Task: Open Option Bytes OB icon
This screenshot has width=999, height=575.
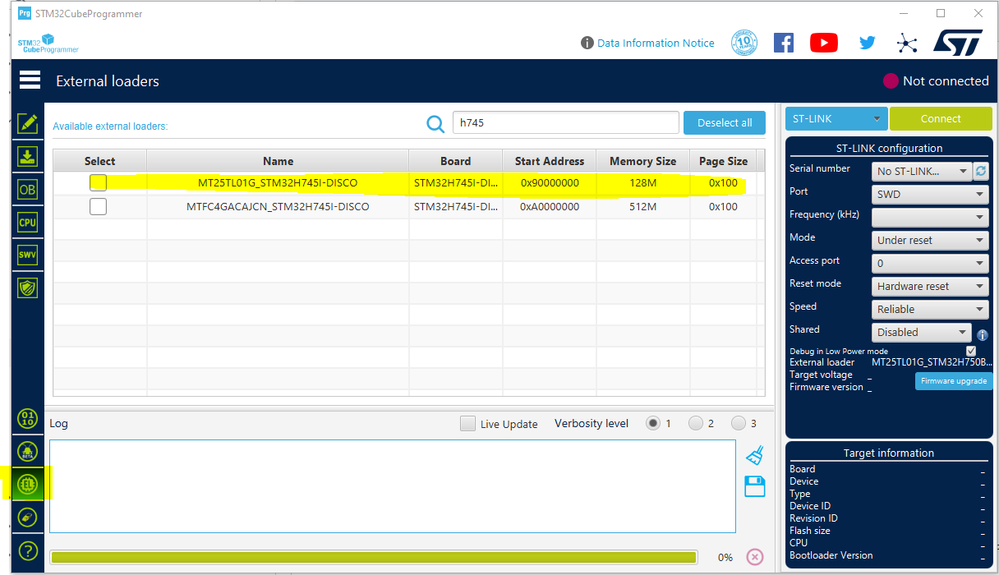Action: tap(27, 189)
